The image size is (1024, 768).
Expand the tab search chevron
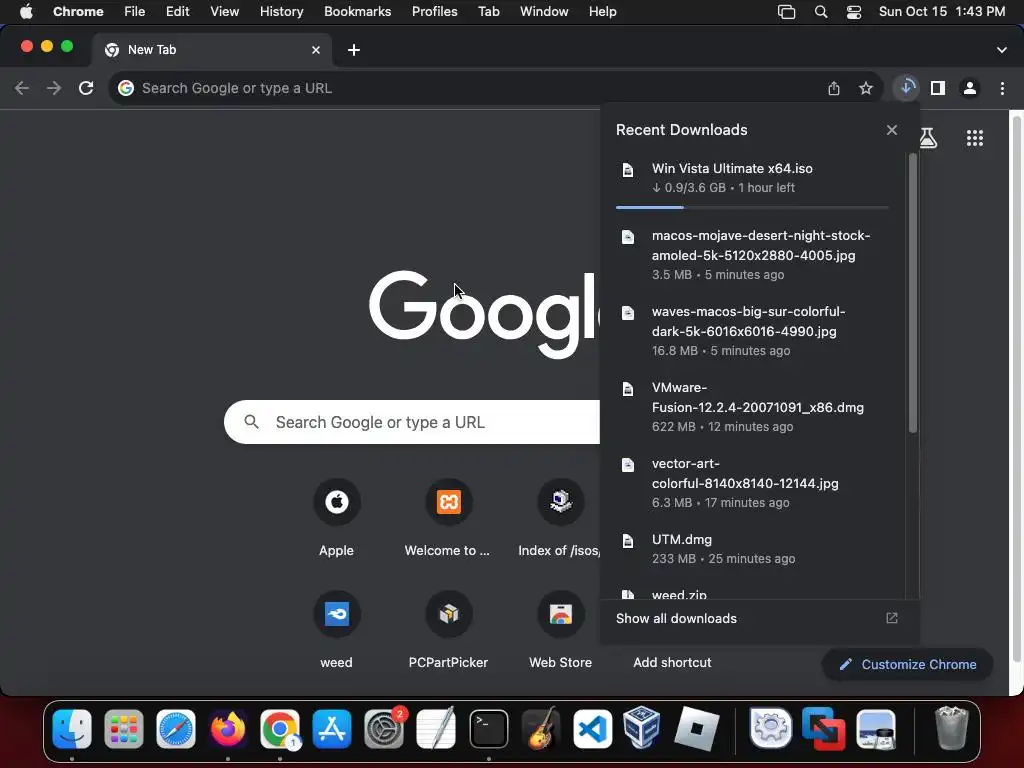(1002, 50)
